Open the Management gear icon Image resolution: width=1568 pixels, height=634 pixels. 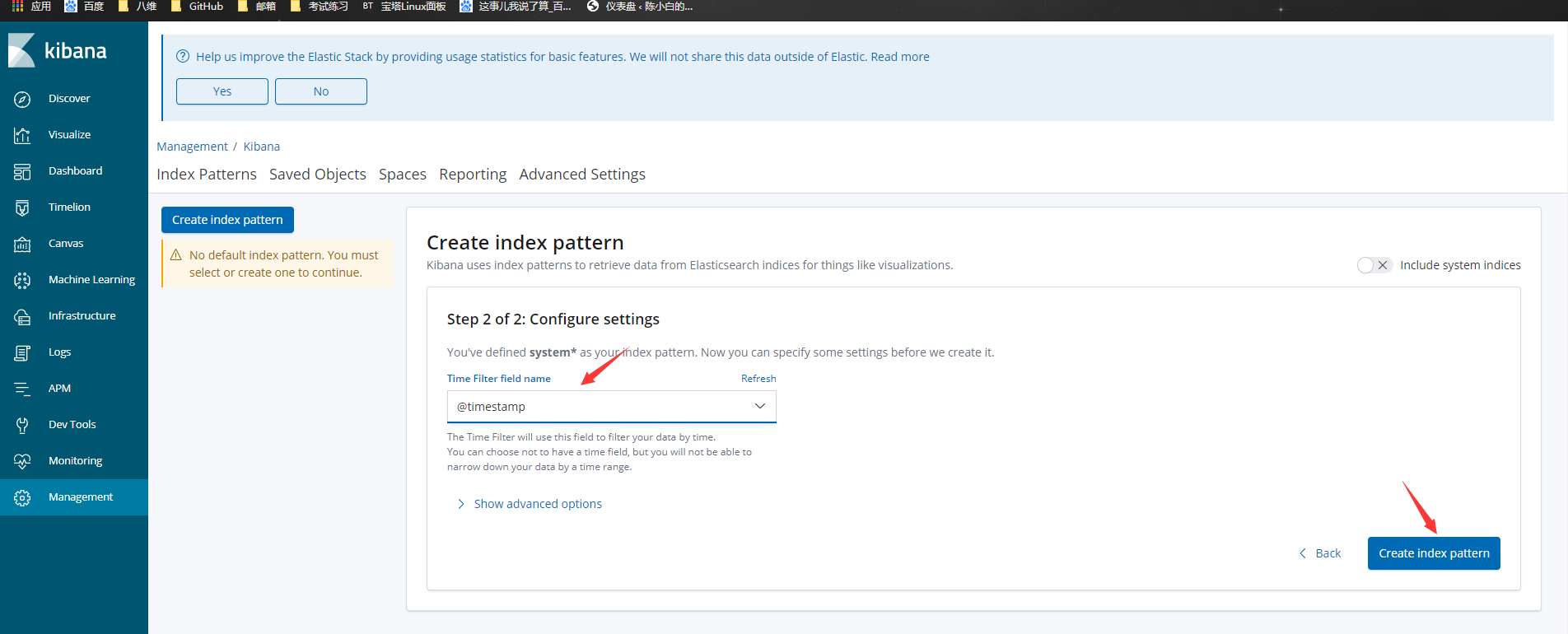[x=22, y=497]
